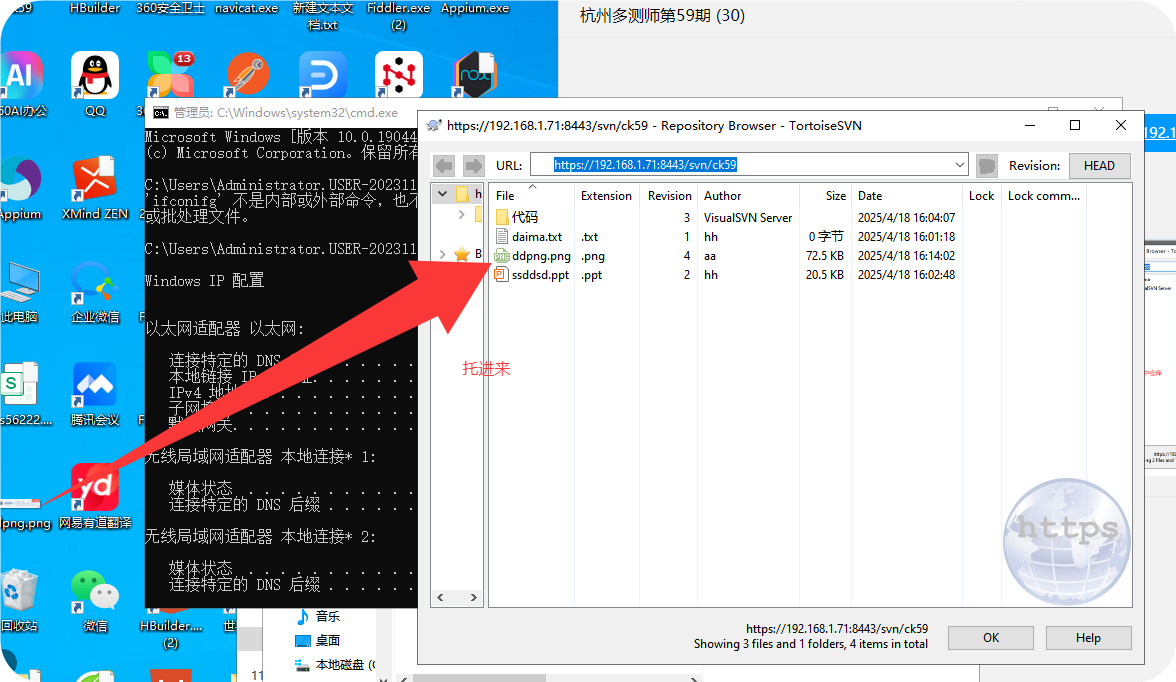This screenshot has height=682, width=1176.
Task: Select 音乐 in the Explorer sidebar
Action: tap(319, 616)
